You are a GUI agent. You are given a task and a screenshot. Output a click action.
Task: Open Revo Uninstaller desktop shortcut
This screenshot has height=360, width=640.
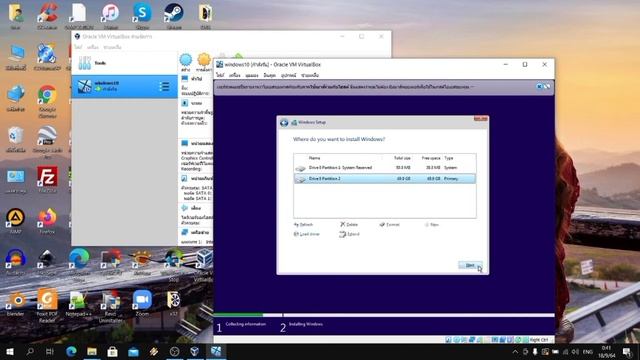coord(110,305)
